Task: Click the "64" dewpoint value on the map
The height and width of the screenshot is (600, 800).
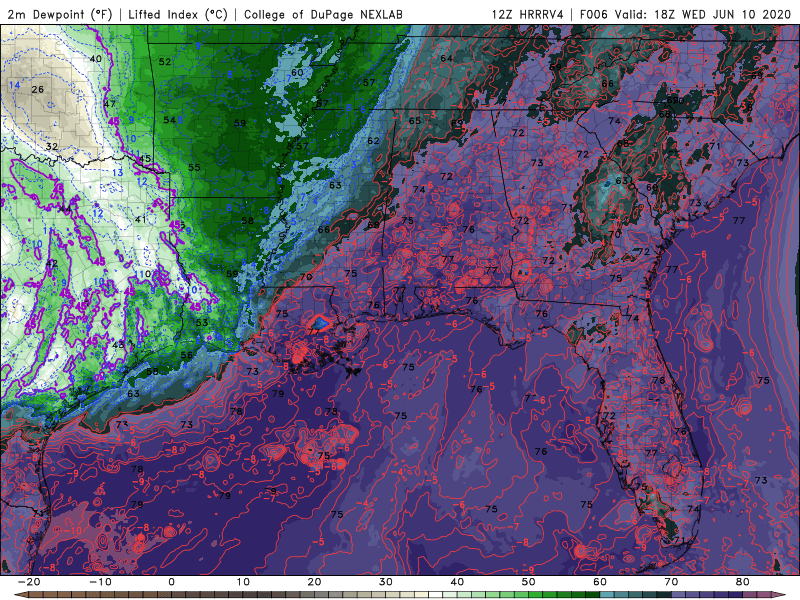Action: click(446, 59)
